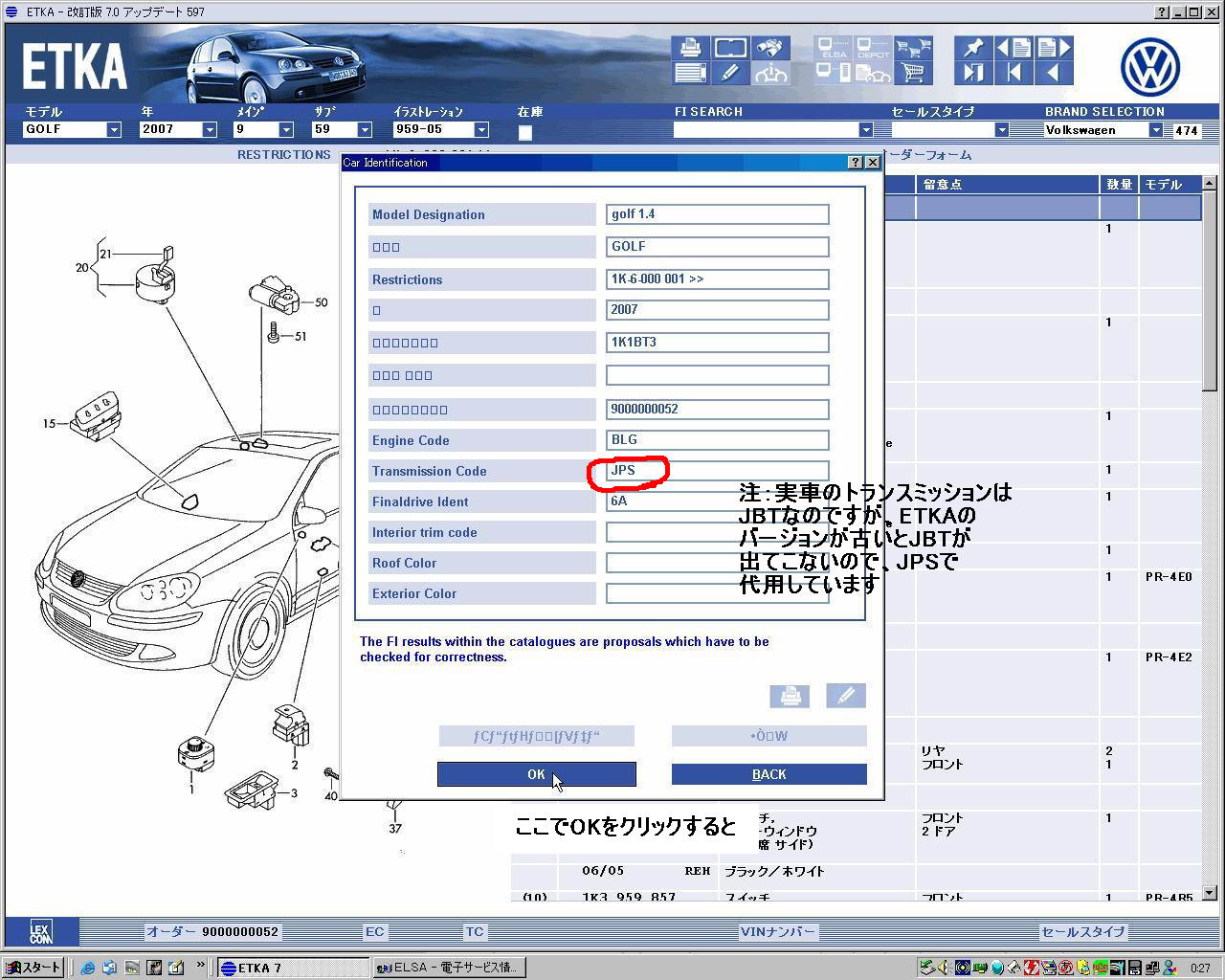Click the dialog's pencil edit icon
This screenshot has height=980, width=1225.
click(x=845, y=696)
